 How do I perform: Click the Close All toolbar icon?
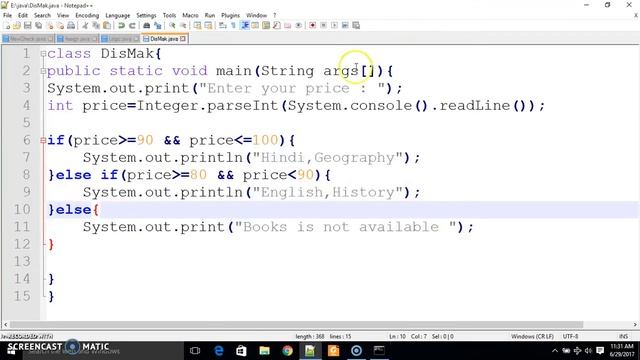coord(60,25)
